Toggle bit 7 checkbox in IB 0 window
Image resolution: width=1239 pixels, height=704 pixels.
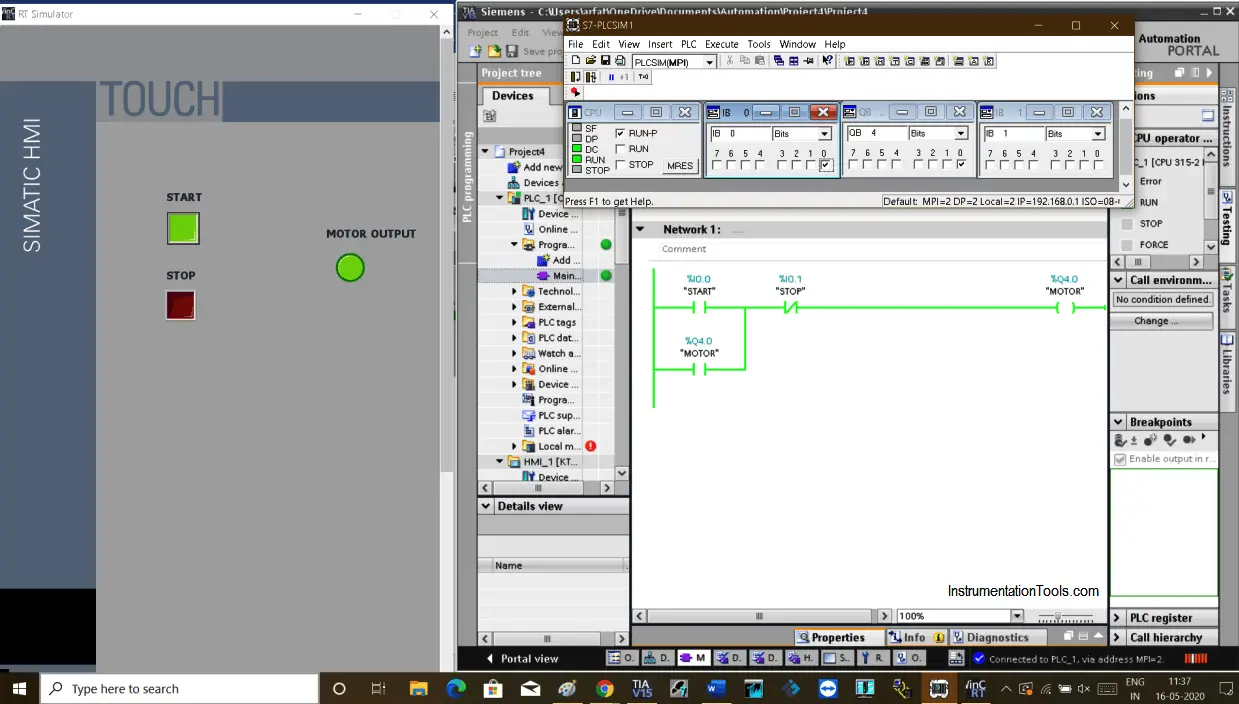(716, 165)
